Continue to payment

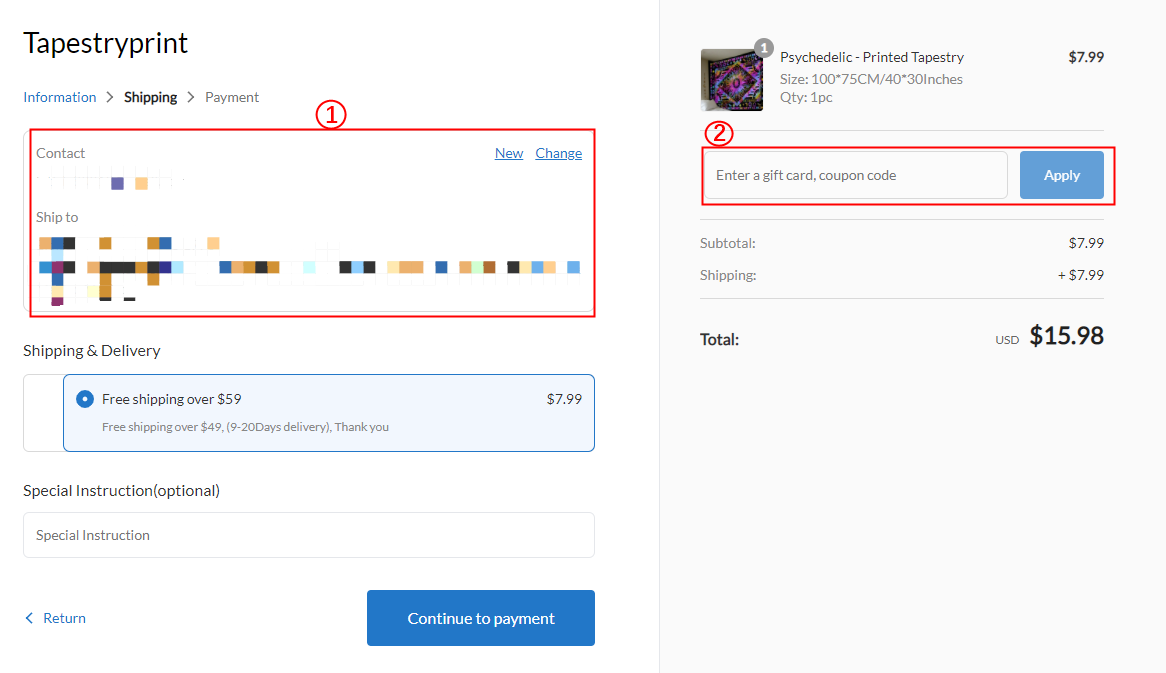click(480, 618)
